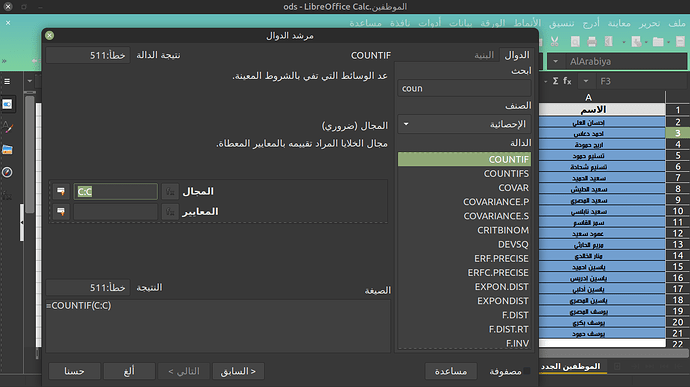Viewport: 690px width, 387px height.
Task: Switch to the الدوال tab
Action: tap(517, 55)
